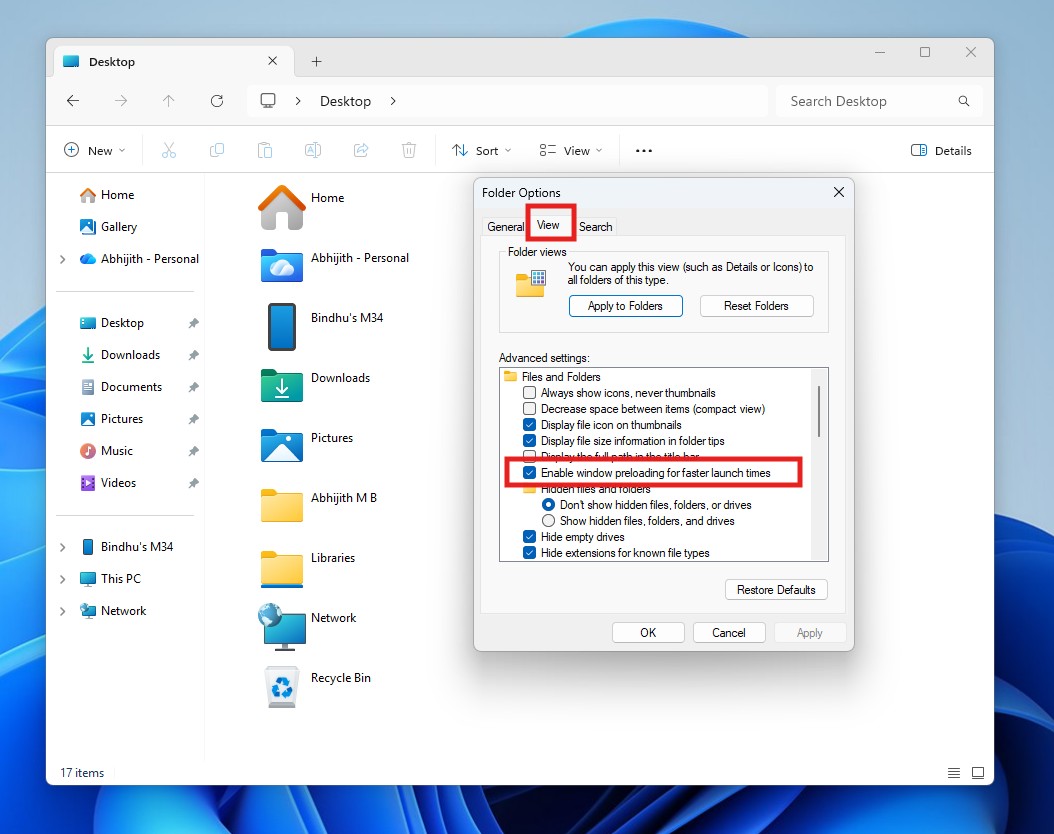Click the Copy icon in the toolbar

click(216, 150)
